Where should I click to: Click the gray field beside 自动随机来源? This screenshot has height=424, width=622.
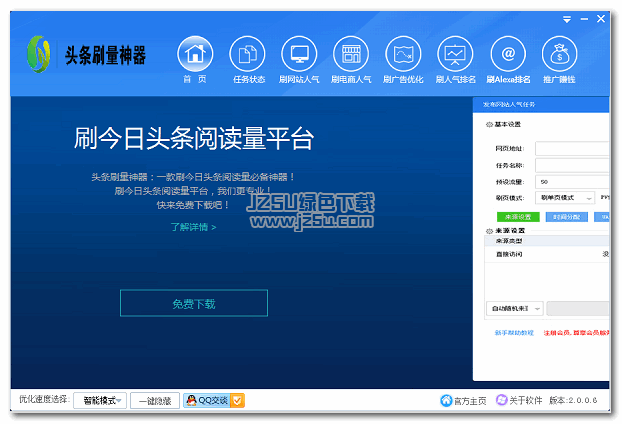coord(578,309)
